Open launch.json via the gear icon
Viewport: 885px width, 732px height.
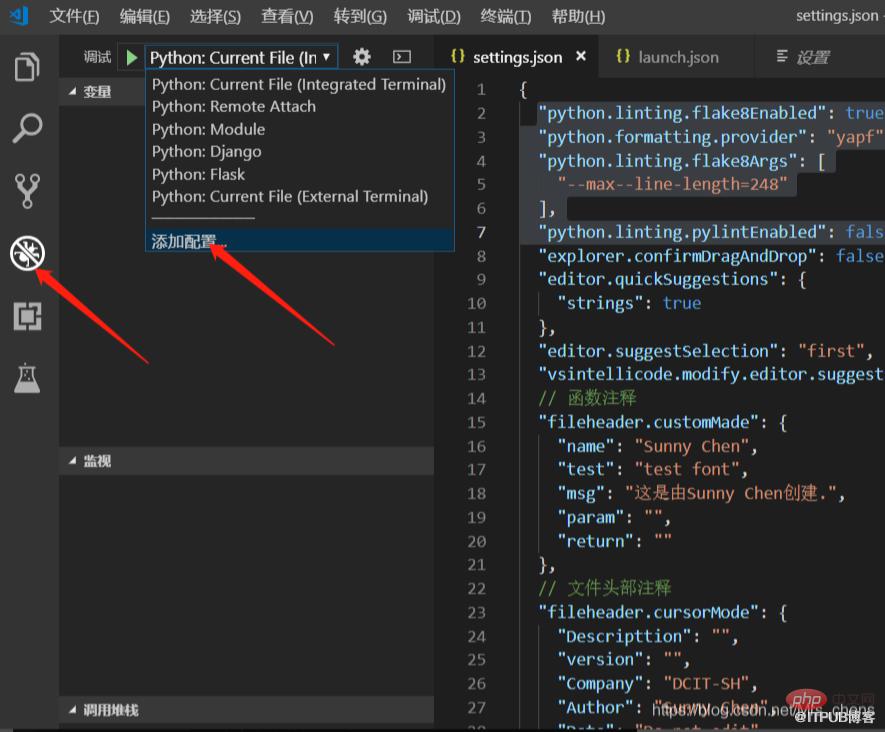click(362, 57)
